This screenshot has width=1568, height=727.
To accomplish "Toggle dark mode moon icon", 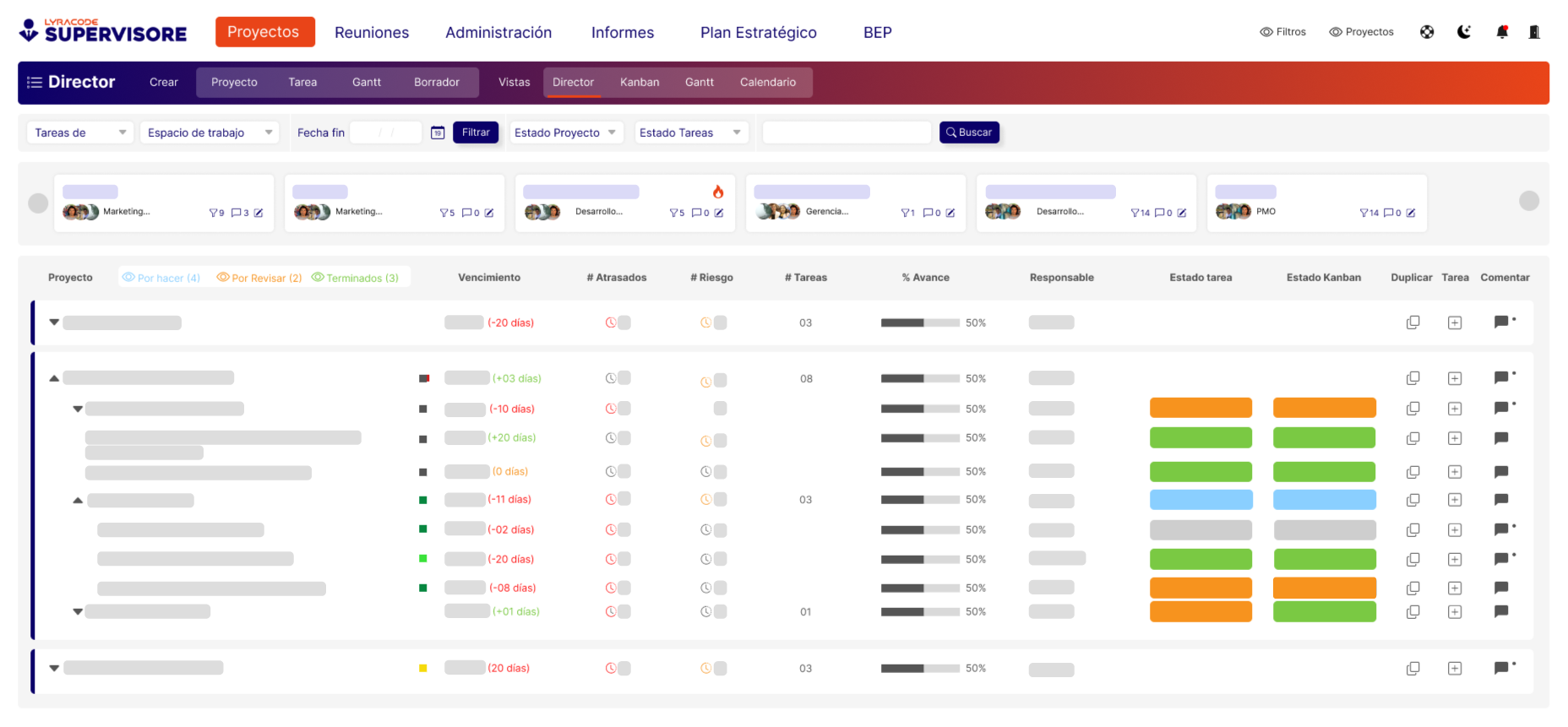I will [1464, 32].
